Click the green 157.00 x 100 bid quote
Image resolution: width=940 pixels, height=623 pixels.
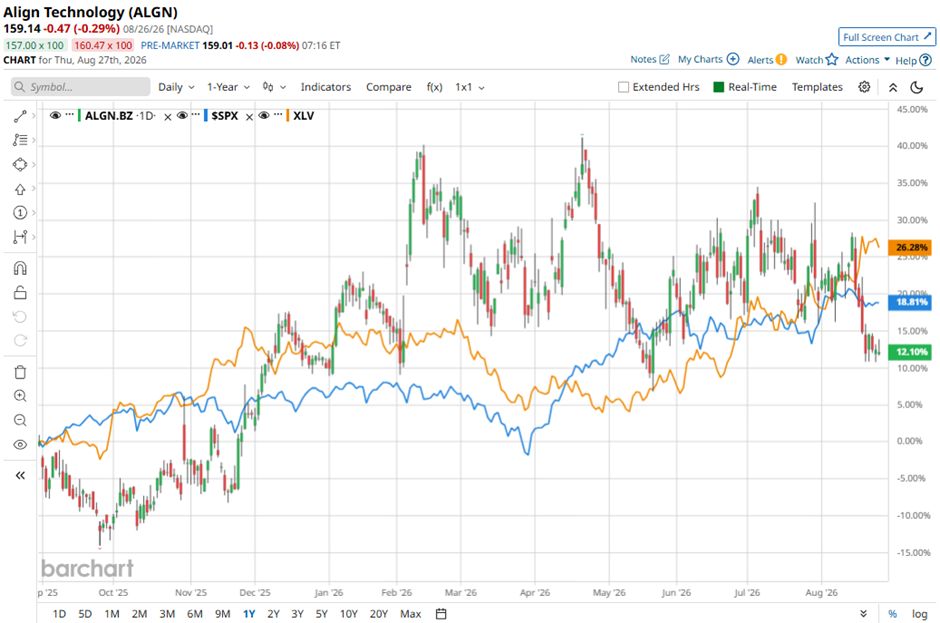(x=35, y=45)
